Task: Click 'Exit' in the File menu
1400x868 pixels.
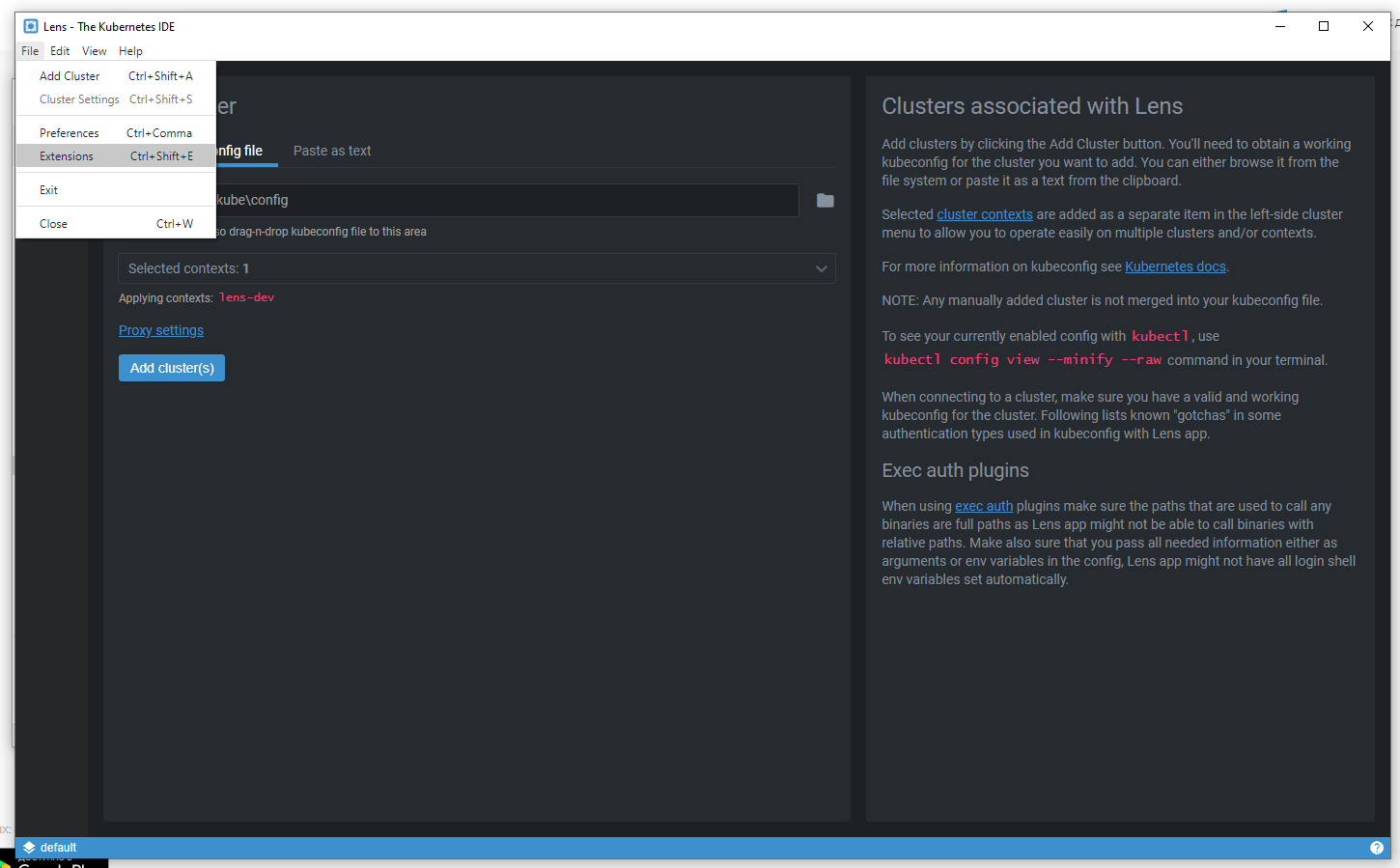Action: pos(48,189)
